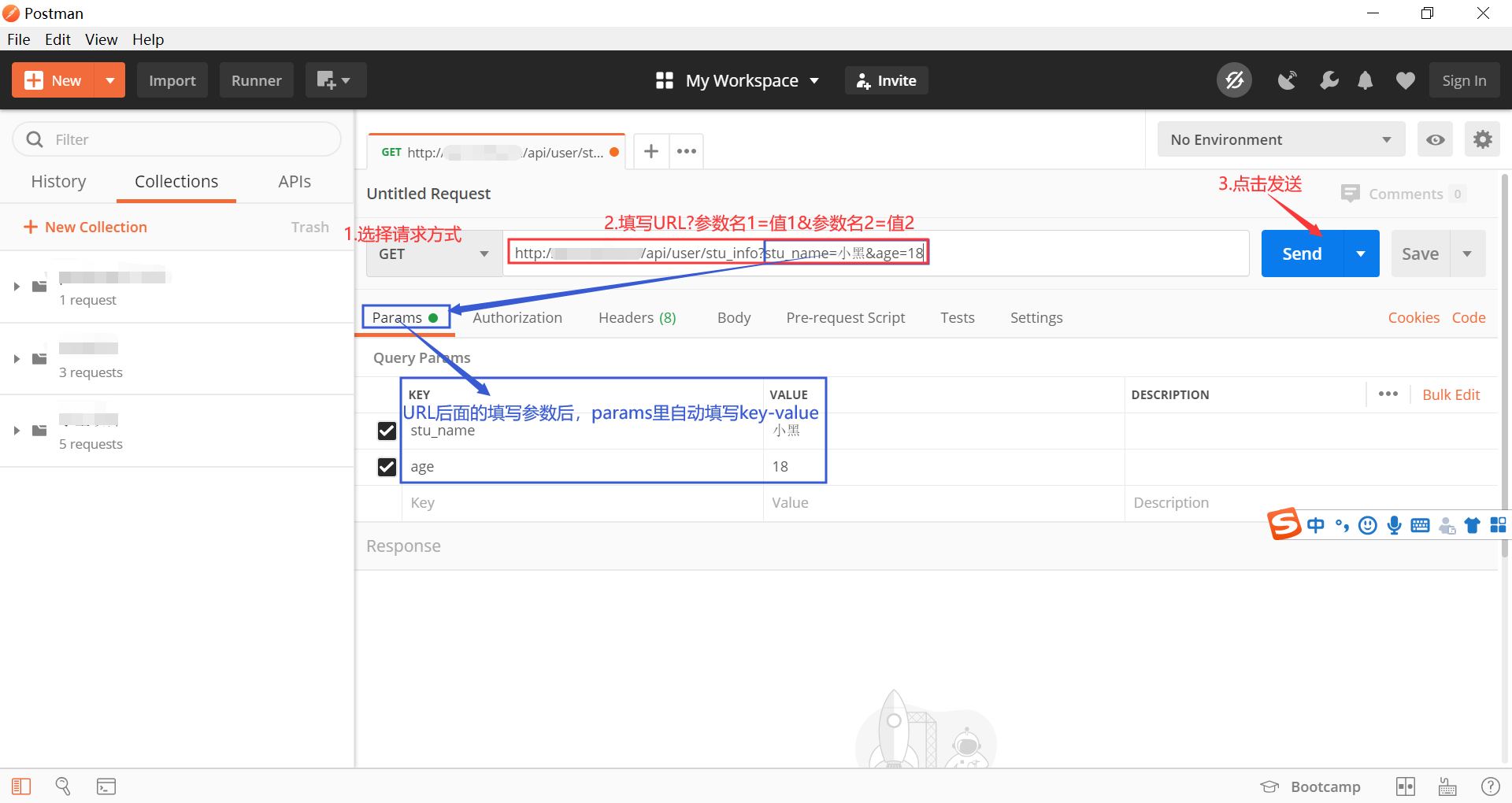Uncheck the stu_name parameter checkbox
Image resolution: width=1512 pixels, height=803 pixels.
tap(387, 431)
